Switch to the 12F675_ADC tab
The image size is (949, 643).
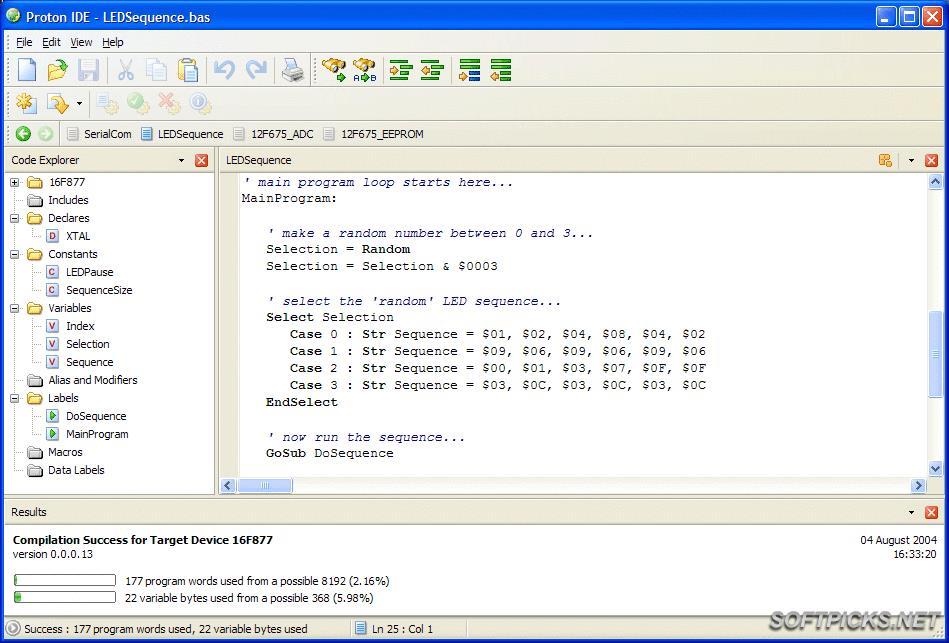click(274, 134)
